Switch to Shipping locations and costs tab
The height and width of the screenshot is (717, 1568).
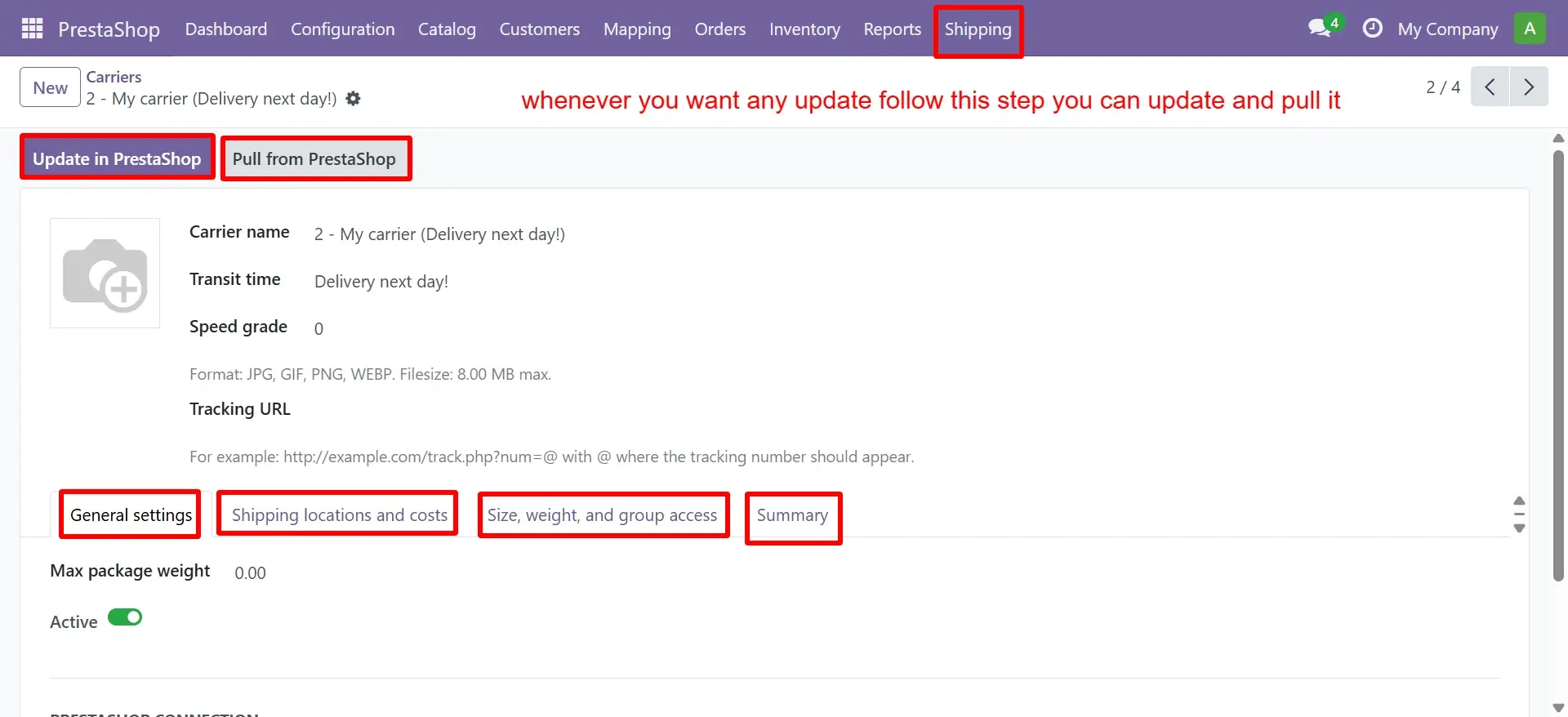[340, 515]
